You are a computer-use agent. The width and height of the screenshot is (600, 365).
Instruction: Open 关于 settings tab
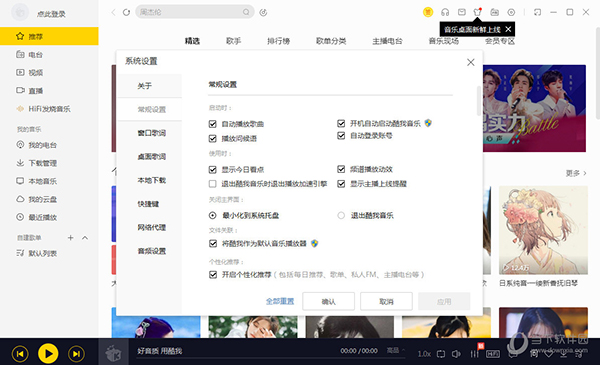click(149, 86)
